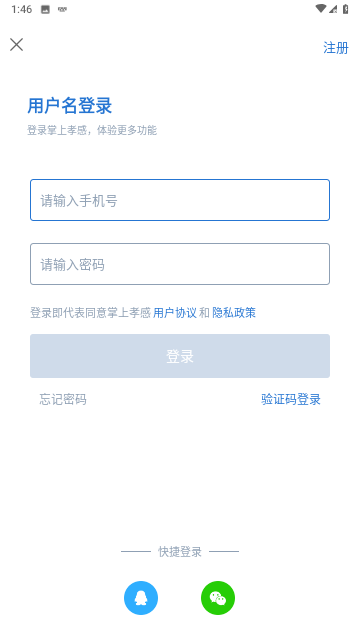The width and height of the screenshot is (360, 640).
Task: Tap the 用户名登录 heading
Action: [69, 106]
